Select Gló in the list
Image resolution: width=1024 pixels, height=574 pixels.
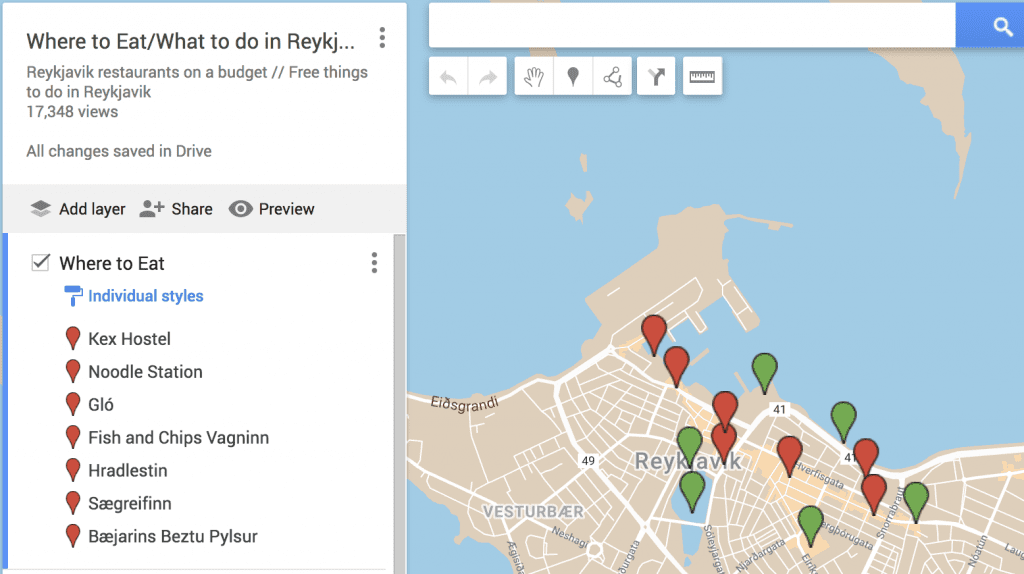[x=101, y=405]
